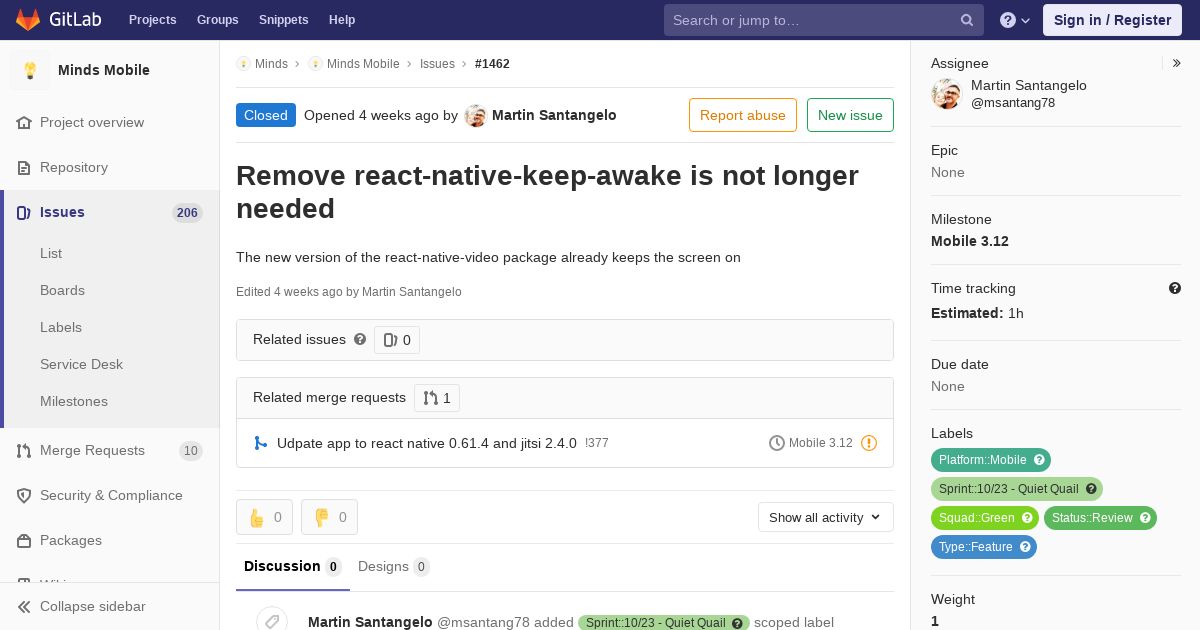Screen dimensions: 1200x630
Task: Click related merge requests count icon
Action: [431, 398]
